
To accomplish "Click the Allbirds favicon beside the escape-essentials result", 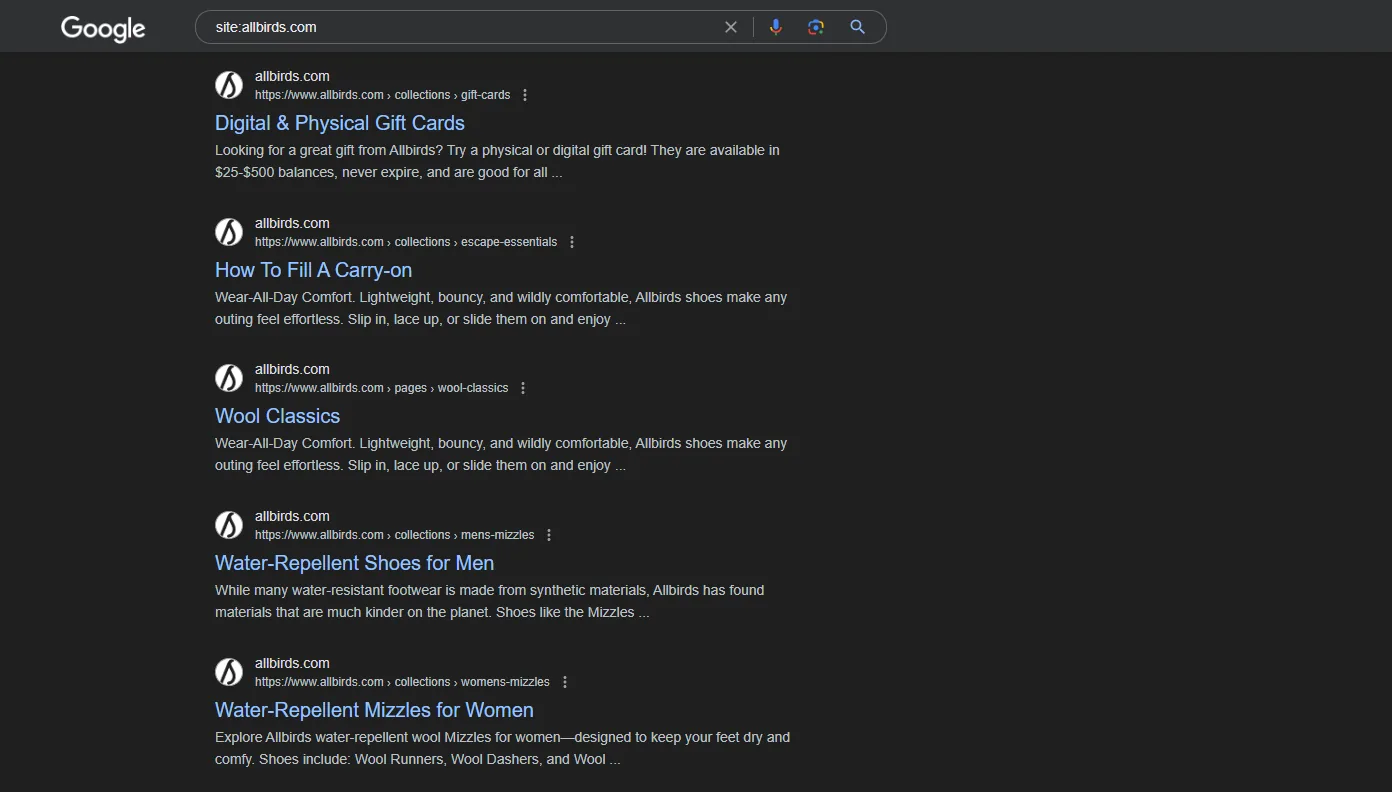I will [229, 232].
